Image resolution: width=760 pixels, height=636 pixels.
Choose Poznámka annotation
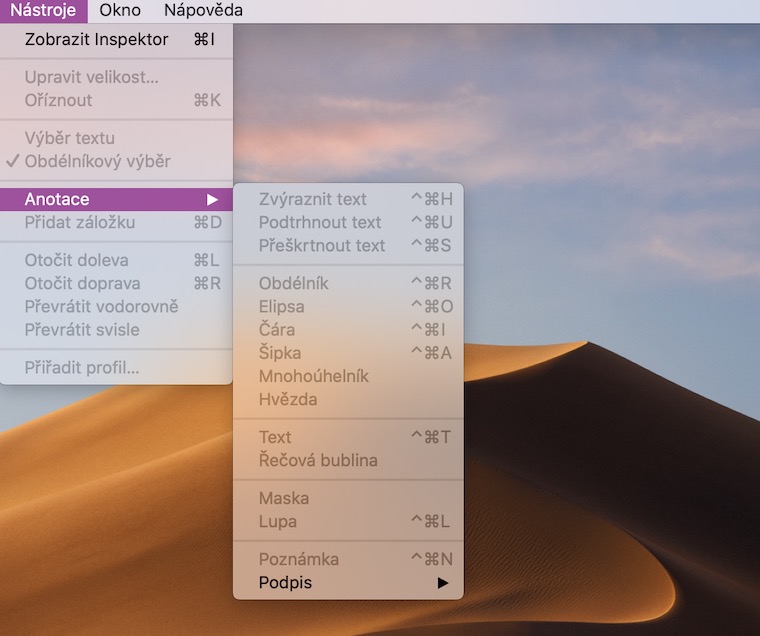(x=348, y=560)
